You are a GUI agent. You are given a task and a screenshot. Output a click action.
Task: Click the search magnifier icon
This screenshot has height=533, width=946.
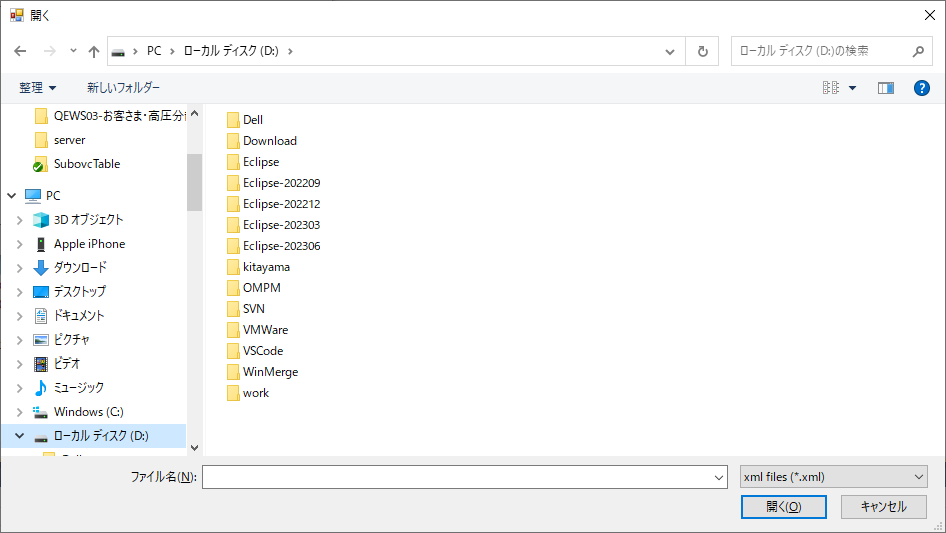(918, 51)
